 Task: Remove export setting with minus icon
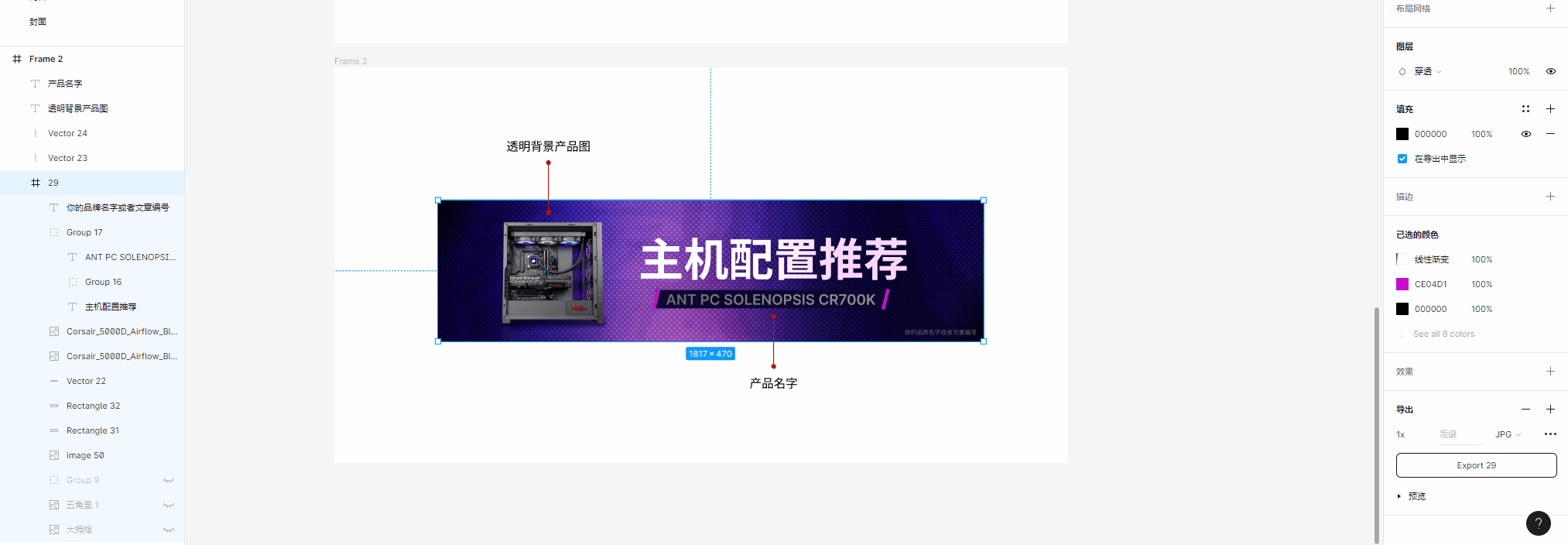(x=1525, y=410)
